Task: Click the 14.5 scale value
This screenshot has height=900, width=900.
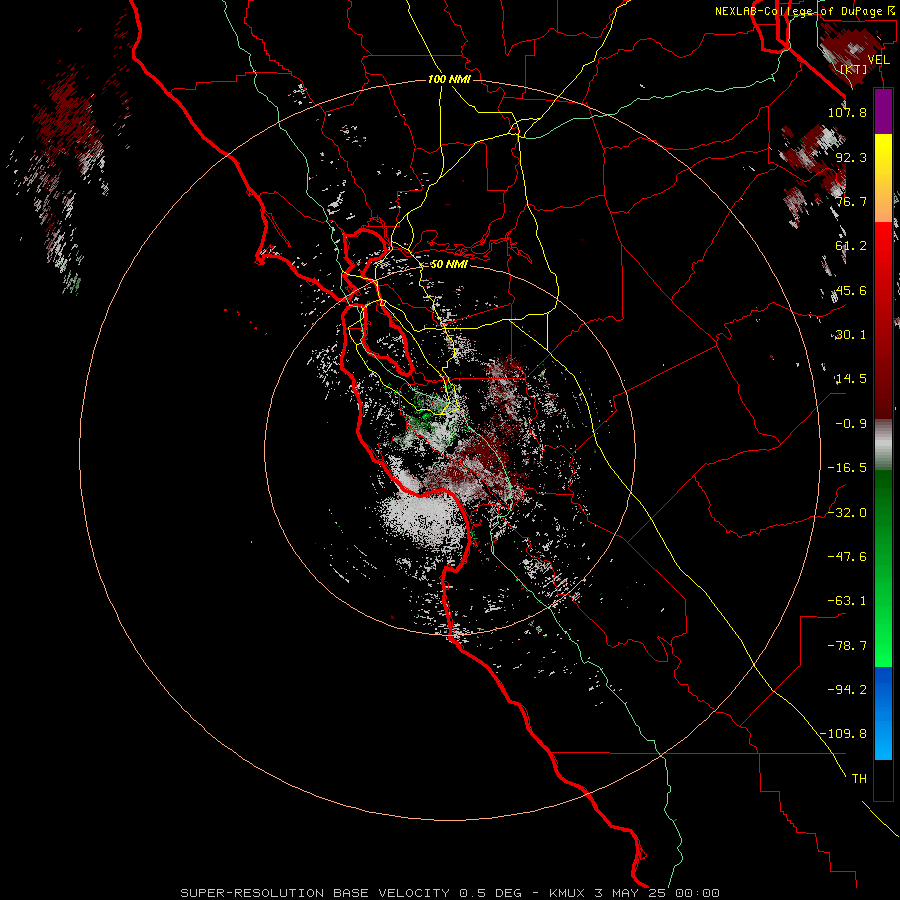Action: pos(851,379)
